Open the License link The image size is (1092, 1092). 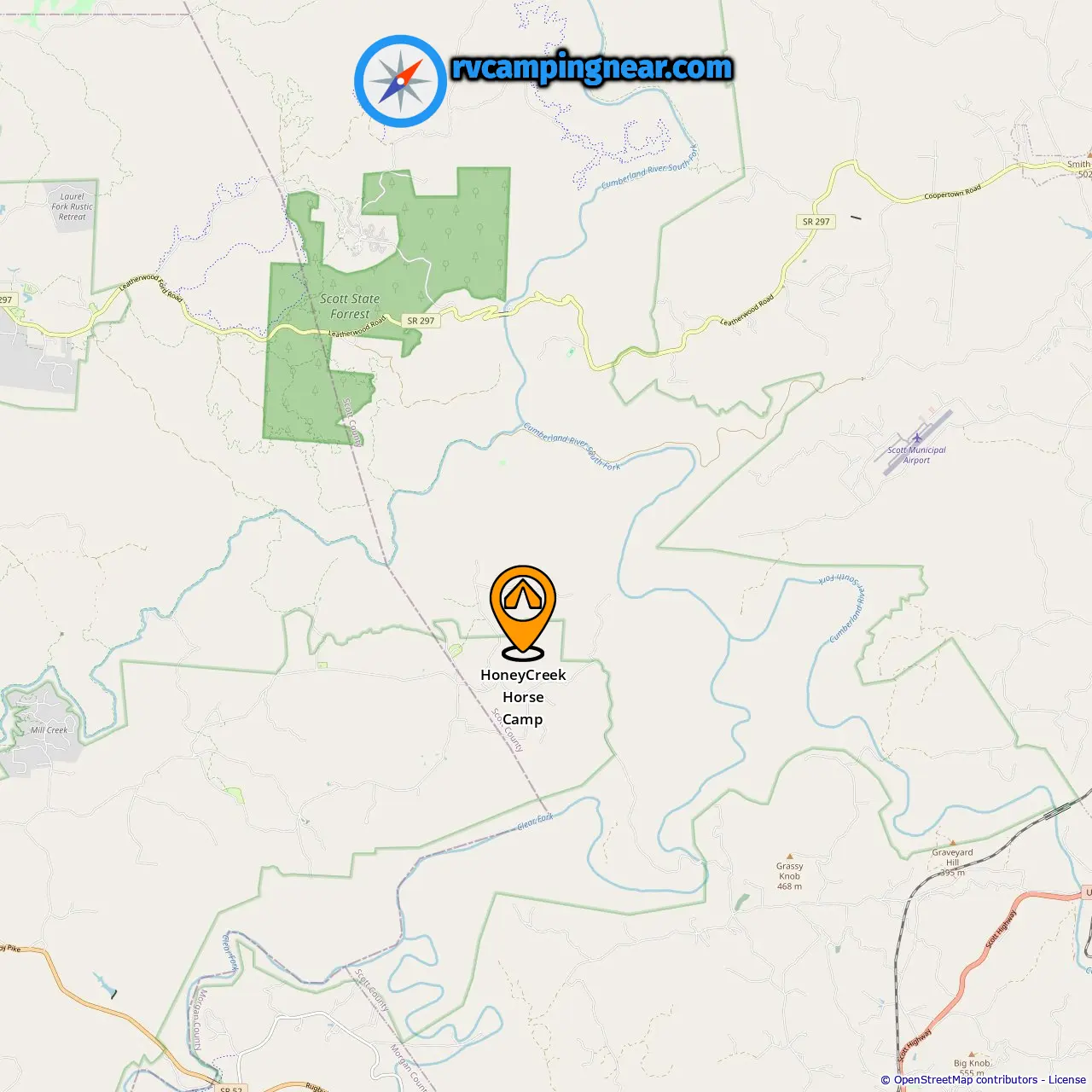(x=1067, y=1080)
